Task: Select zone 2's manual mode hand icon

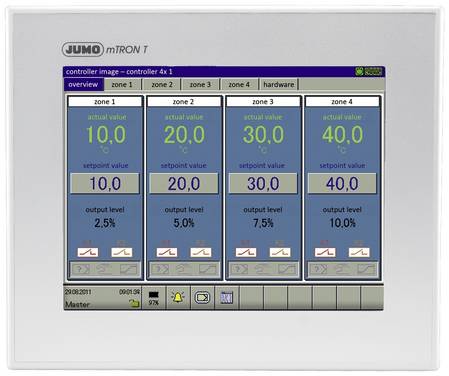Action: [183, 269]
